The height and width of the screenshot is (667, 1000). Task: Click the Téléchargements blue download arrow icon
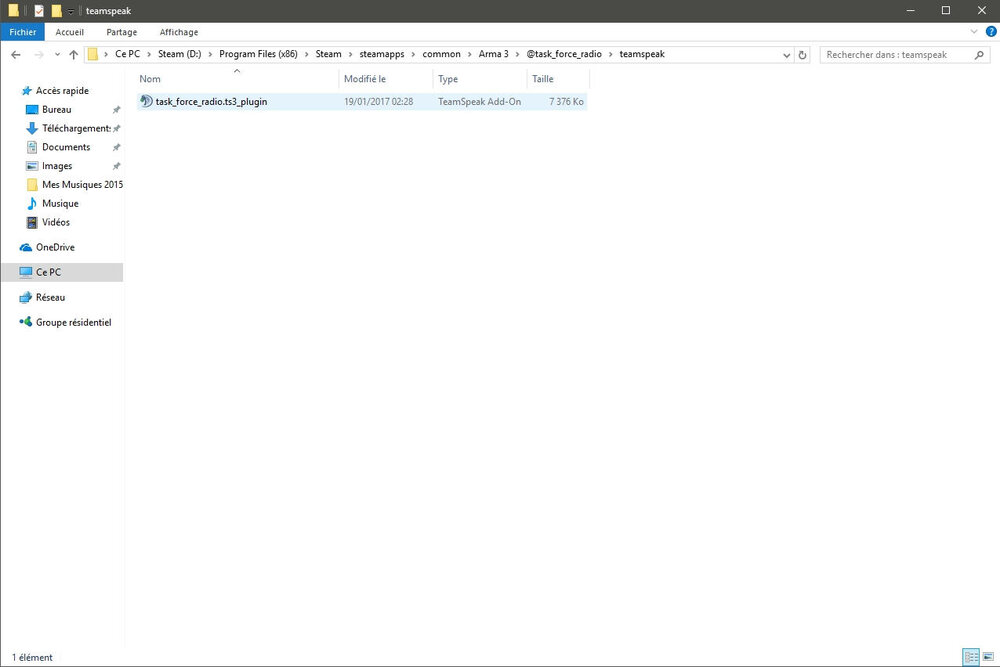pyautogui.click(x=32, y=128)
